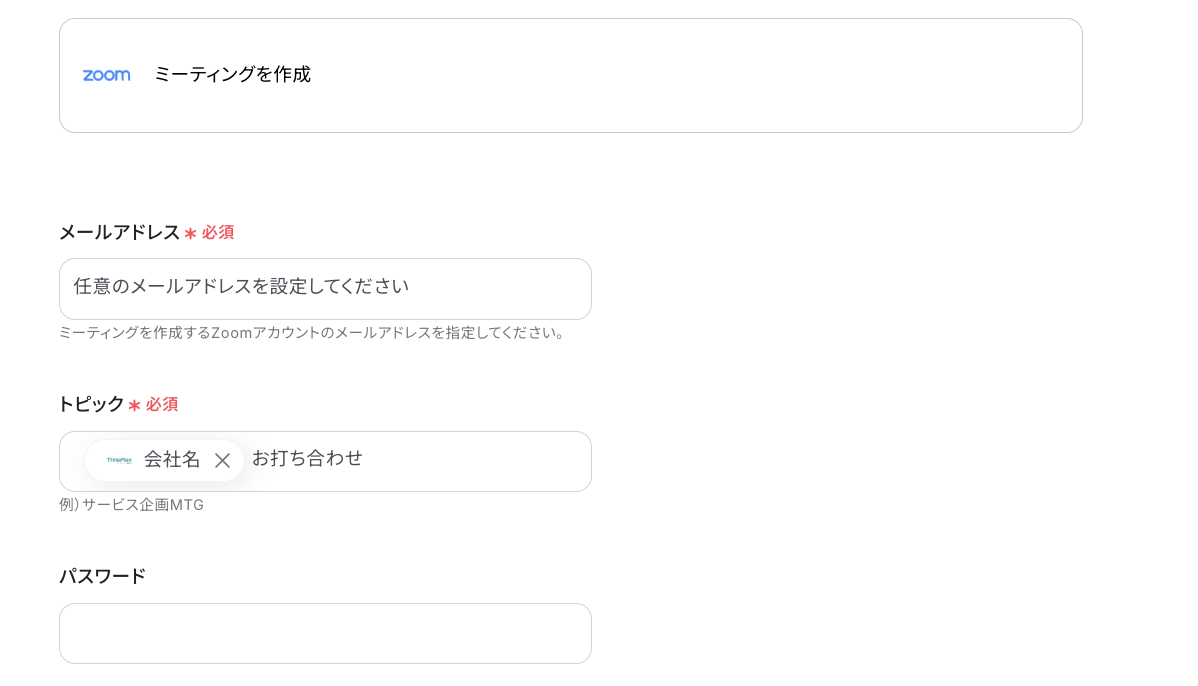Click the red asterisk beside メールアドレス
This screenshot has height=686, width=1198.
(x=191, y=231)
